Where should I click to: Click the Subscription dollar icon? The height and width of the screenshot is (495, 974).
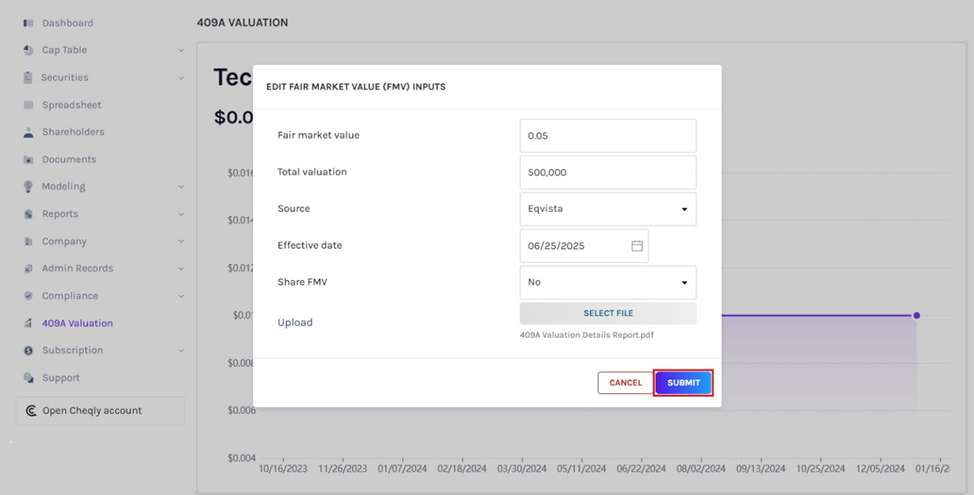click(x=28, y=351)
